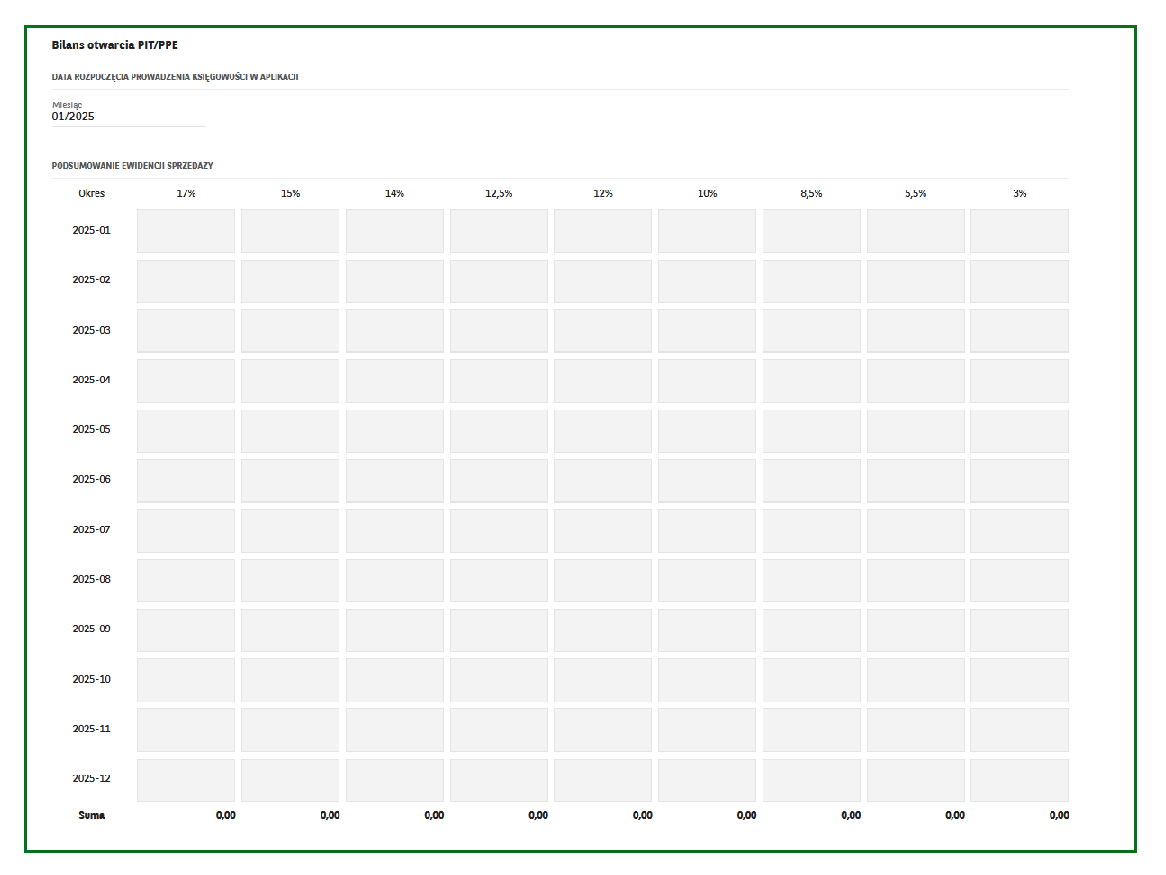Click the 10% cell for 2025-08
Viewport: 1166px width, 875px height.
pos(707,581)
